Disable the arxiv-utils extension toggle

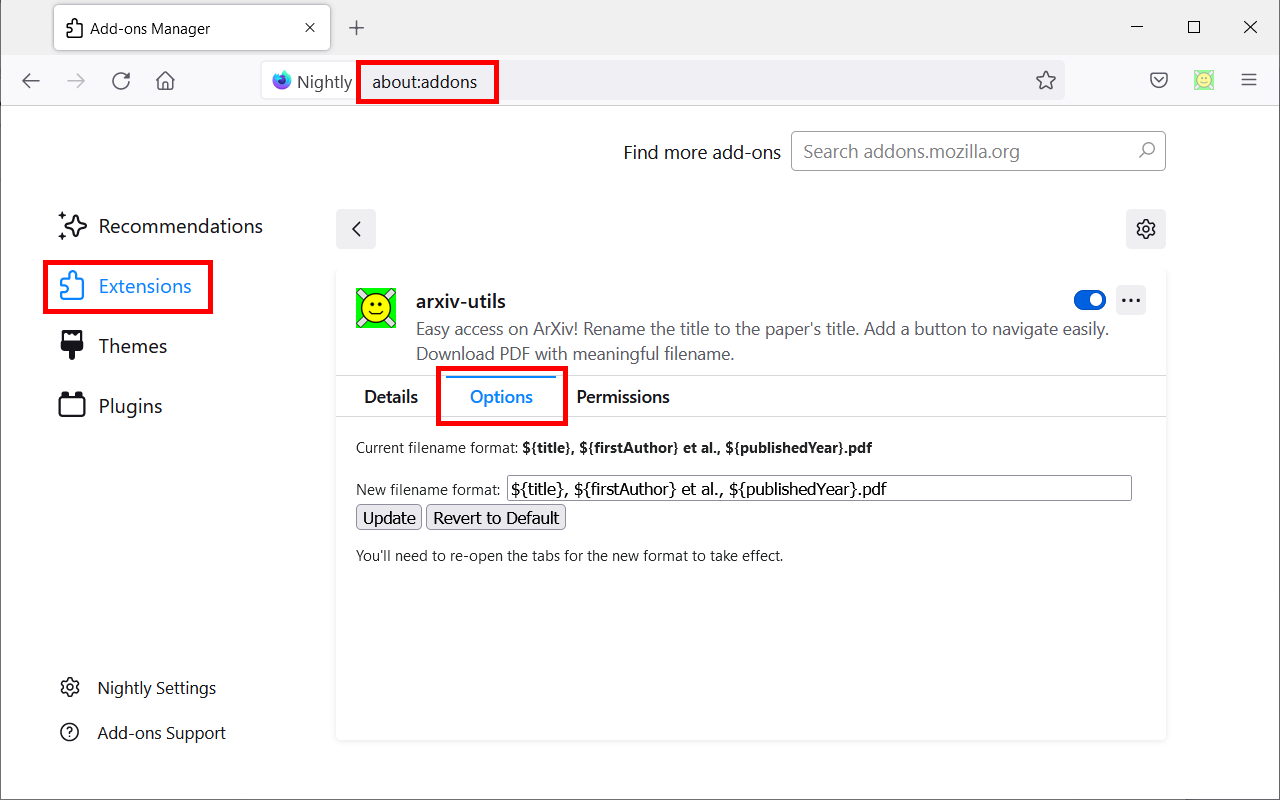coord(1090,300)
